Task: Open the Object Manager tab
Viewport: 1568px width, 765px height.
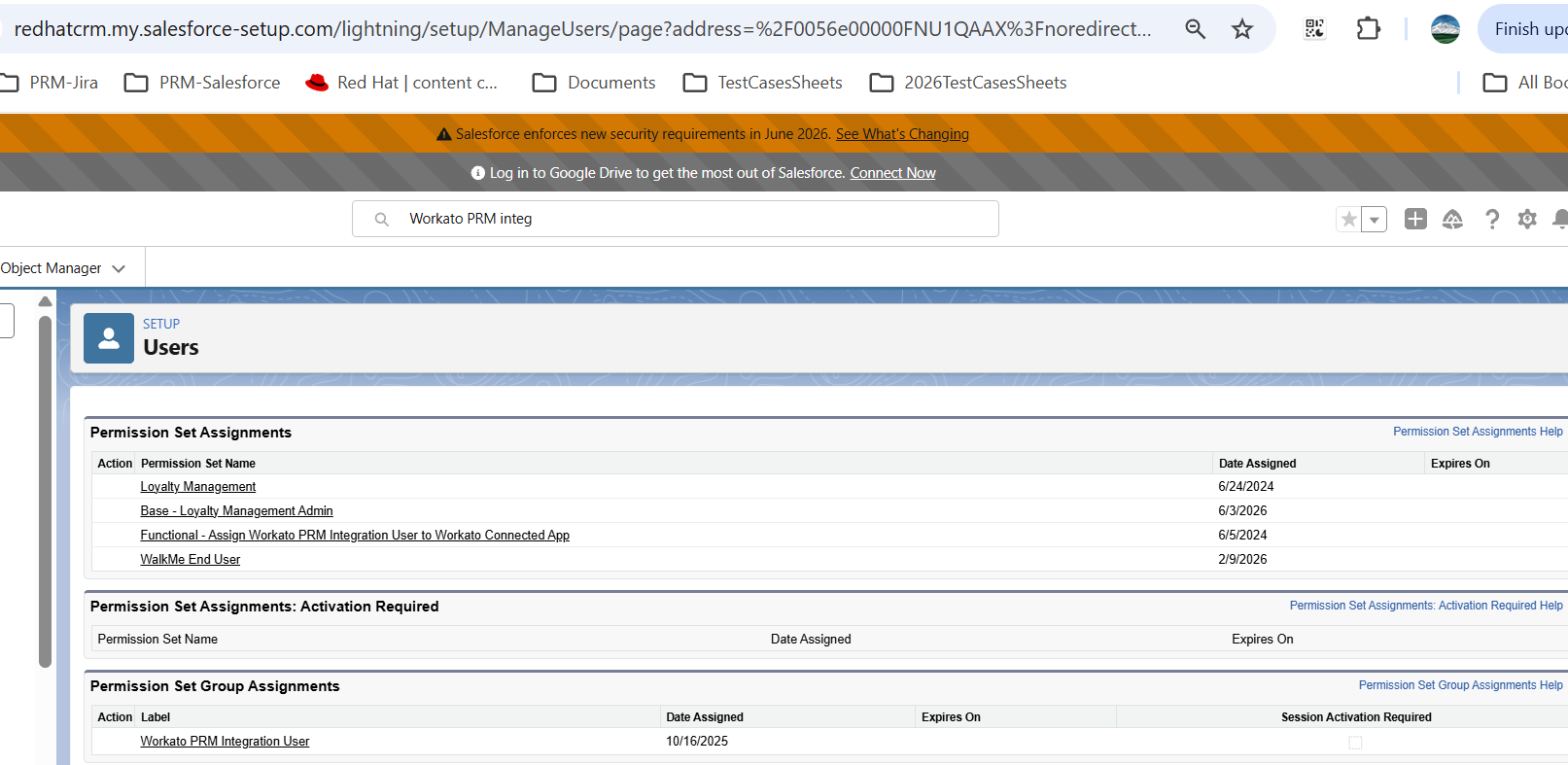Action: [x=51, y=268]
